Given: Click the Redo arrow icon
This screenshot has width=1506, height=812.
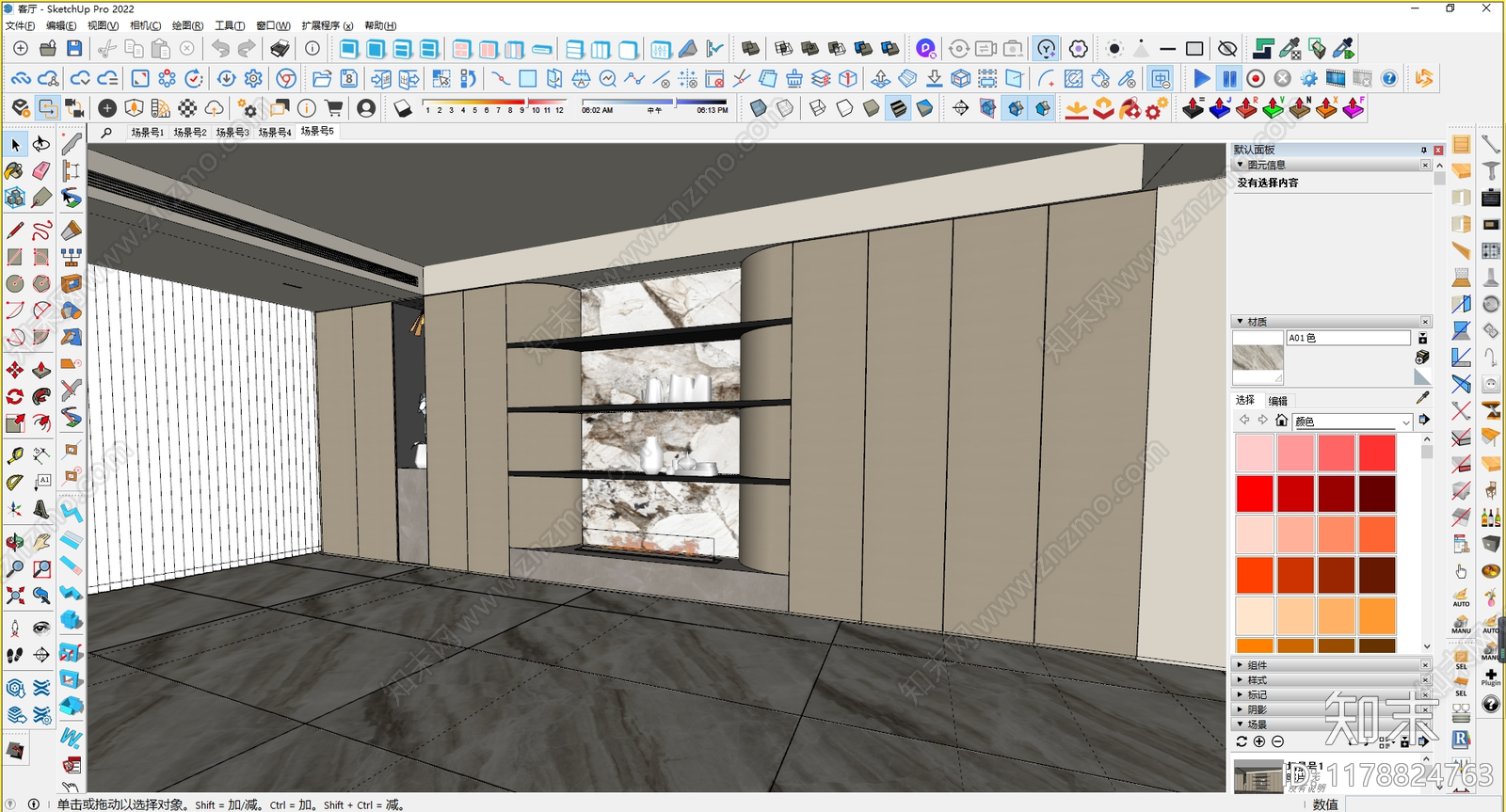Looking at the screenshot, I should [x=247, y=48].
